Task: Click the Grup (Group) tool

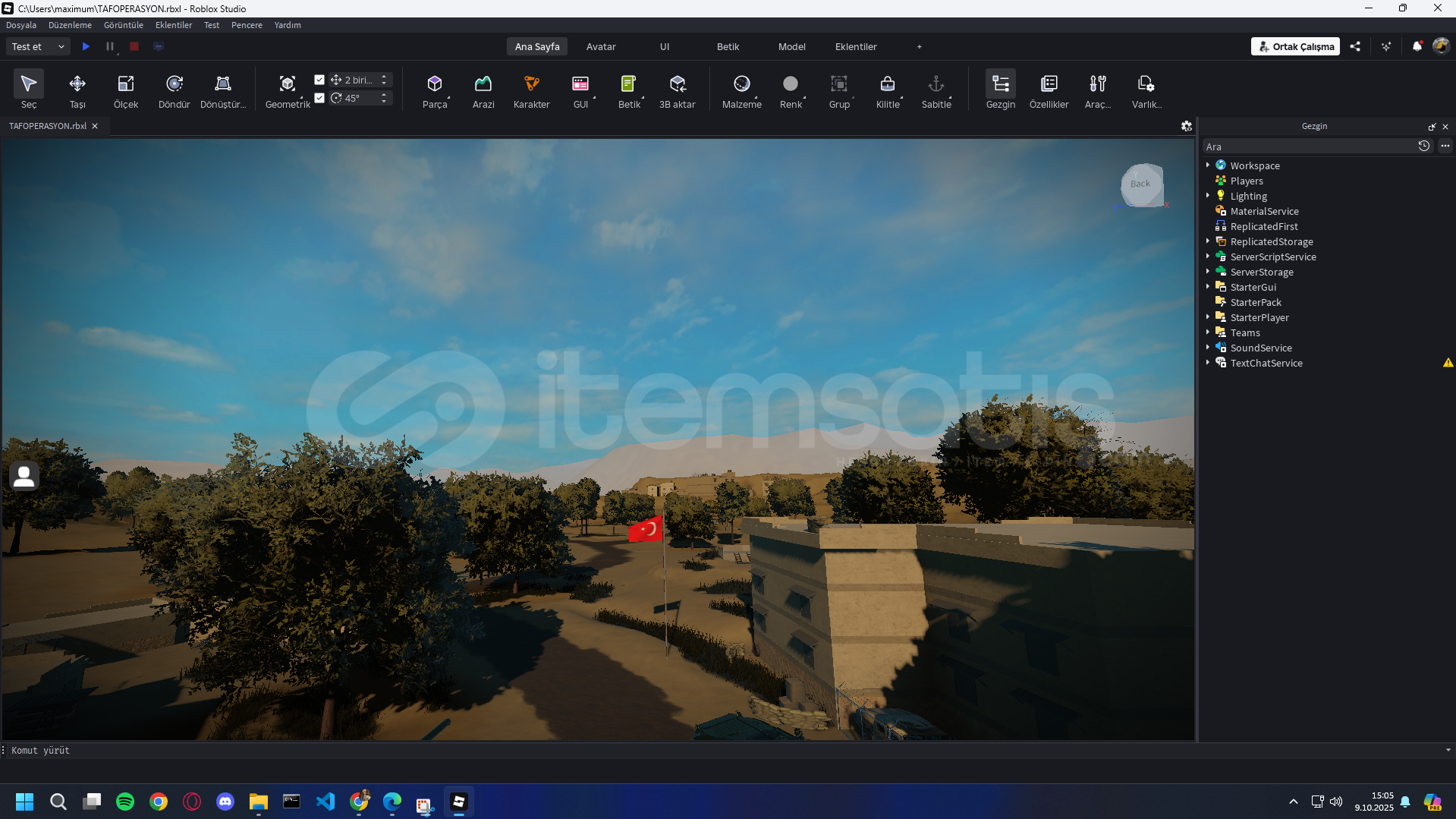Action: (839, 90)
